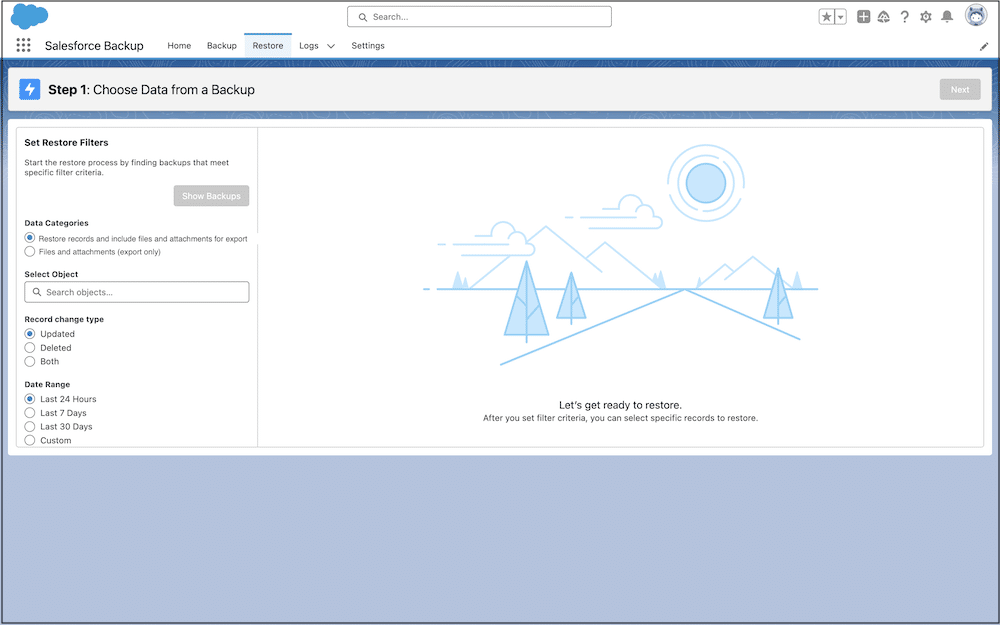The width and height of the screenshot is (1000, 625).
Task: Click the Data Categories label
Action: pos(57,223)
